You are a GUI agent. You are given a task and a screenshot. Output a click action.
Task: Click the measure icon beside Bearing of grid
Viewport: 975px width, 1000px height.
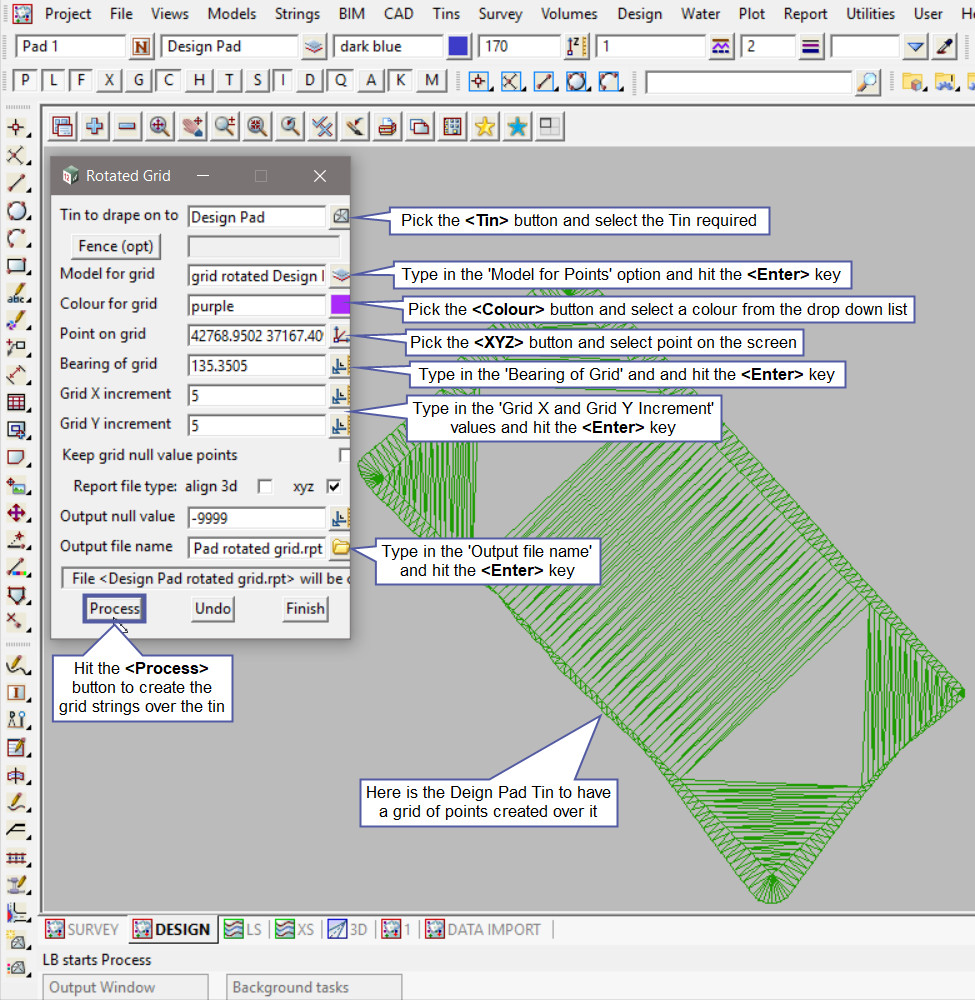click(x=341, y=366)
